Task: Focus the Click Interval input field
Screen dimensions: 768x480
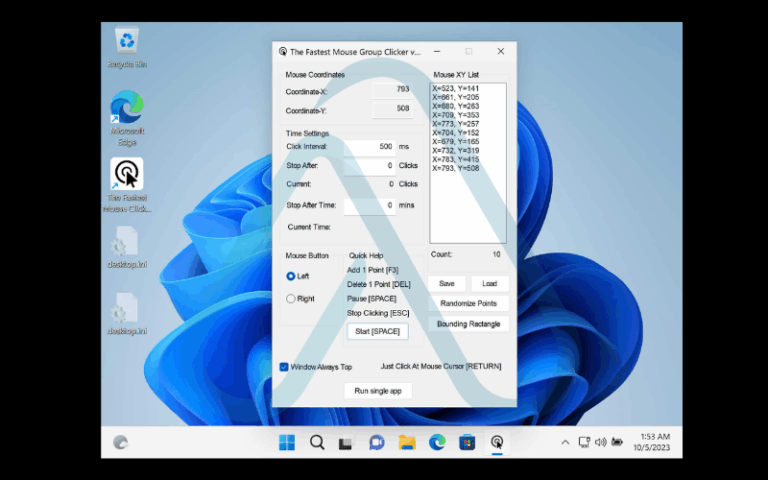Action: coord(370,147)
